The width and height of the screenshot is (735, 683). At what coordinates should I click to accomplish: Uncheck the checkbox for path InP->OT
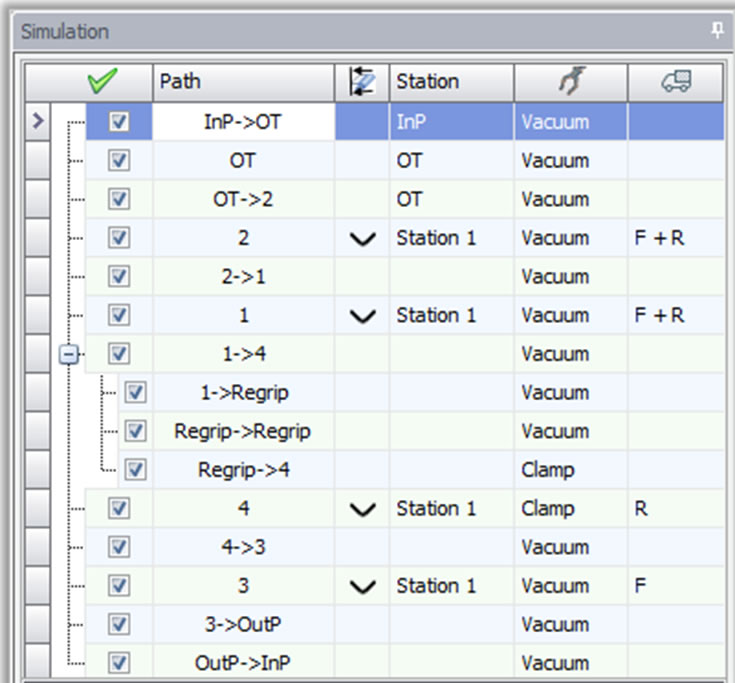click(x=119, y=122)
